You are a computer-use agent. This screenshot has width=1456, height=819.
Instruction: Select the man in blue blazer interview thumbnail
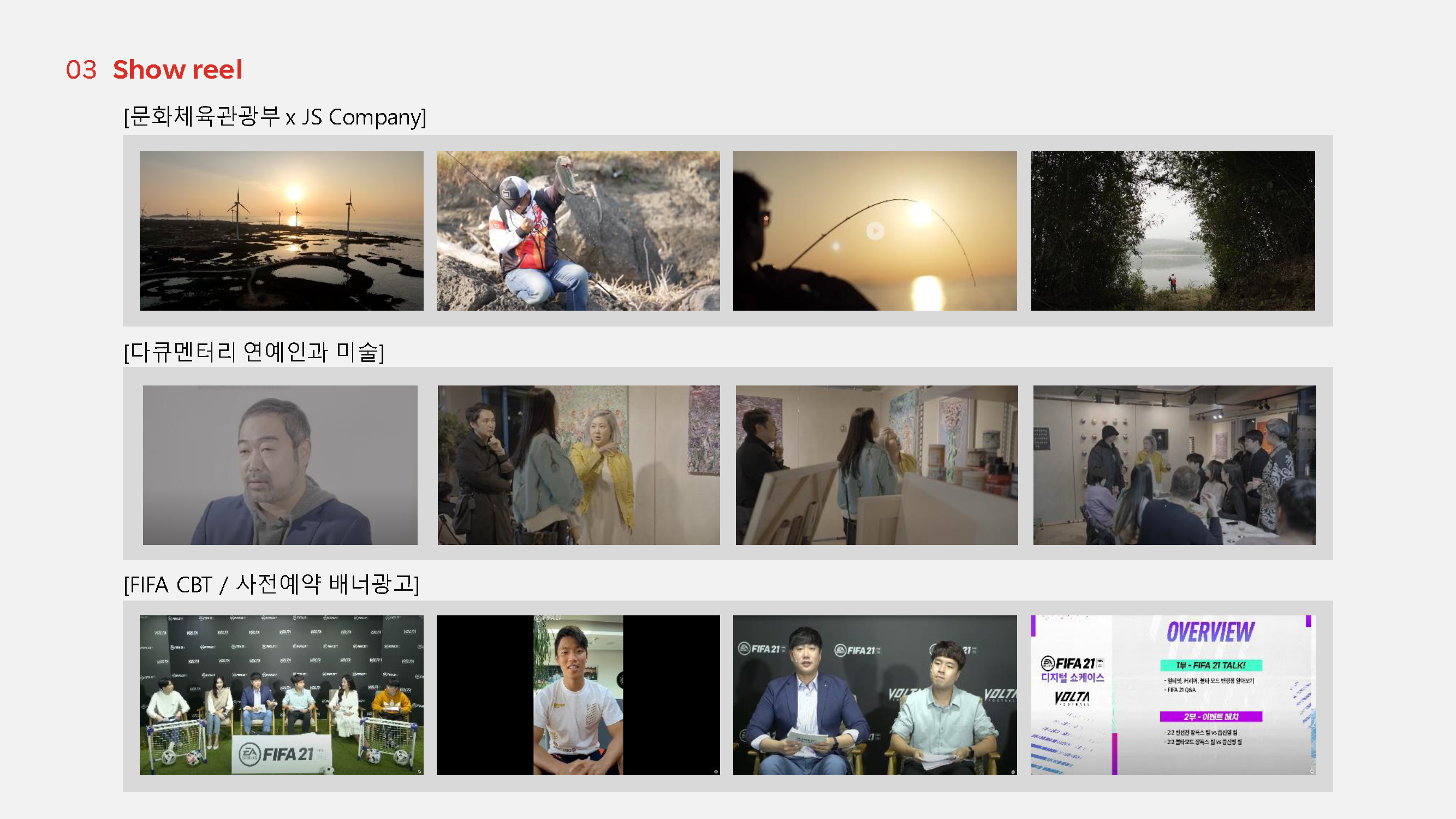click(280, 465)
